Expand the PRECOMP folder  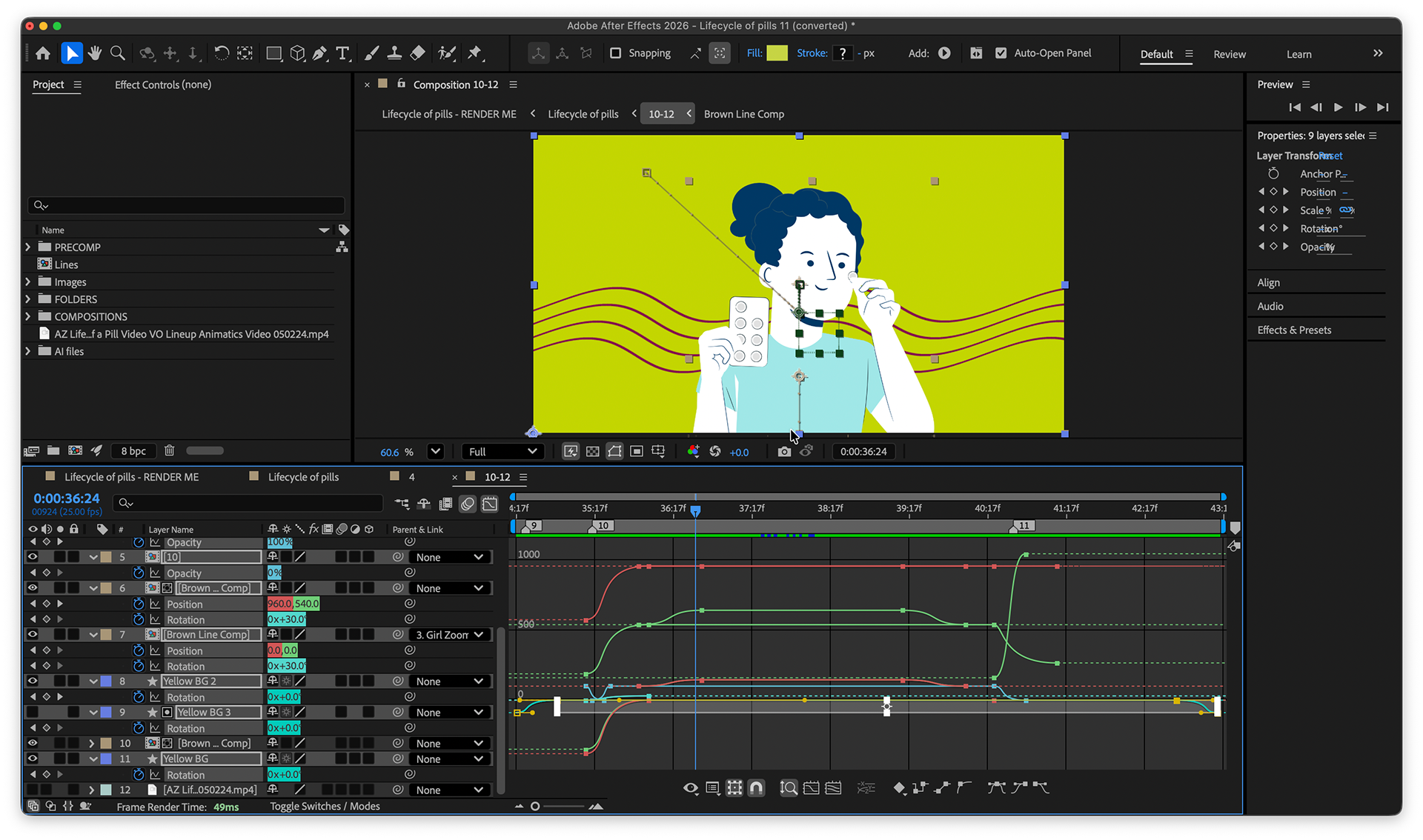pos(28,247)
